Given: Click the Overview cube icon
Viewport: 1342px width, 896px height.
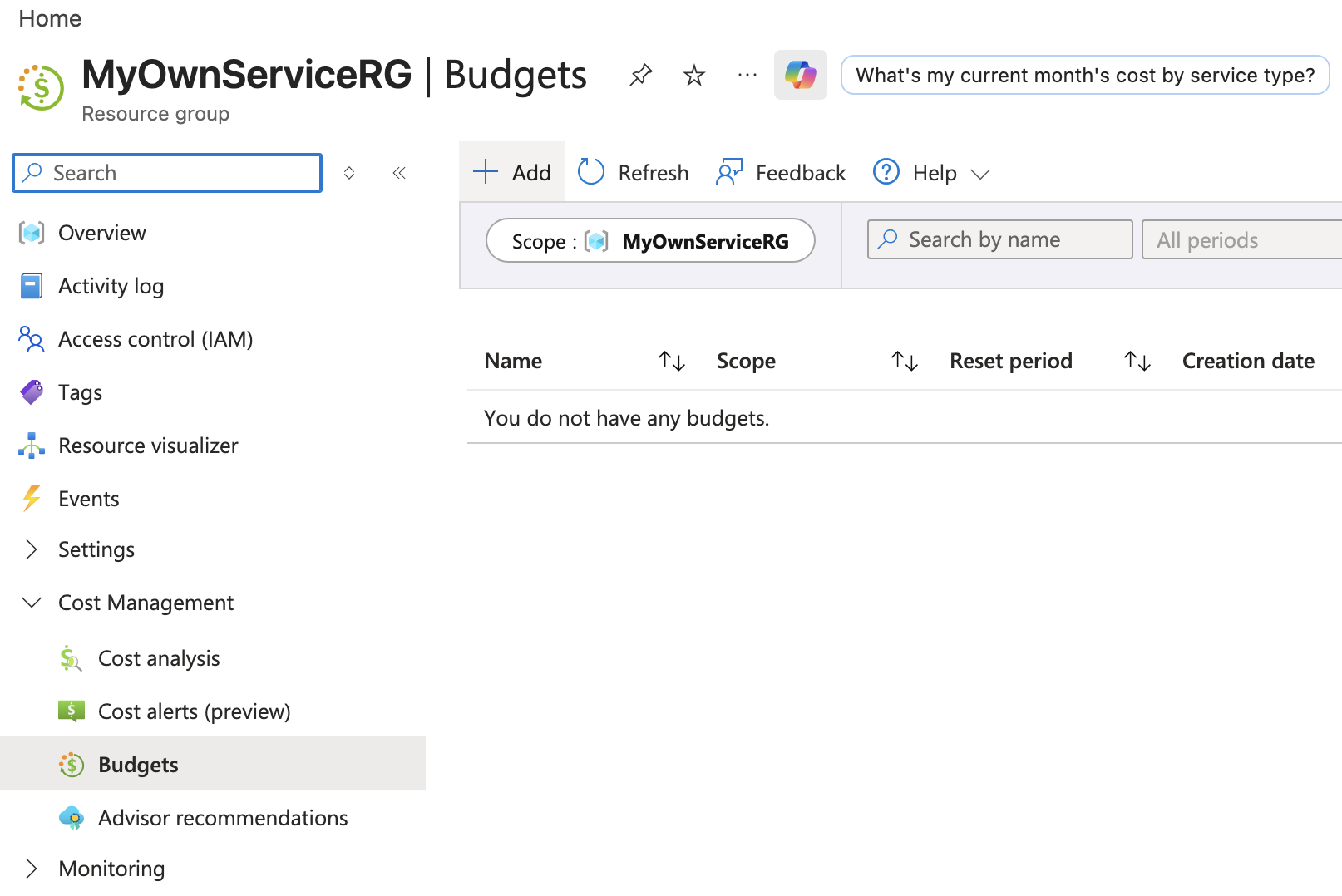Looking at the screenshot, I should [x=32, y=233].
